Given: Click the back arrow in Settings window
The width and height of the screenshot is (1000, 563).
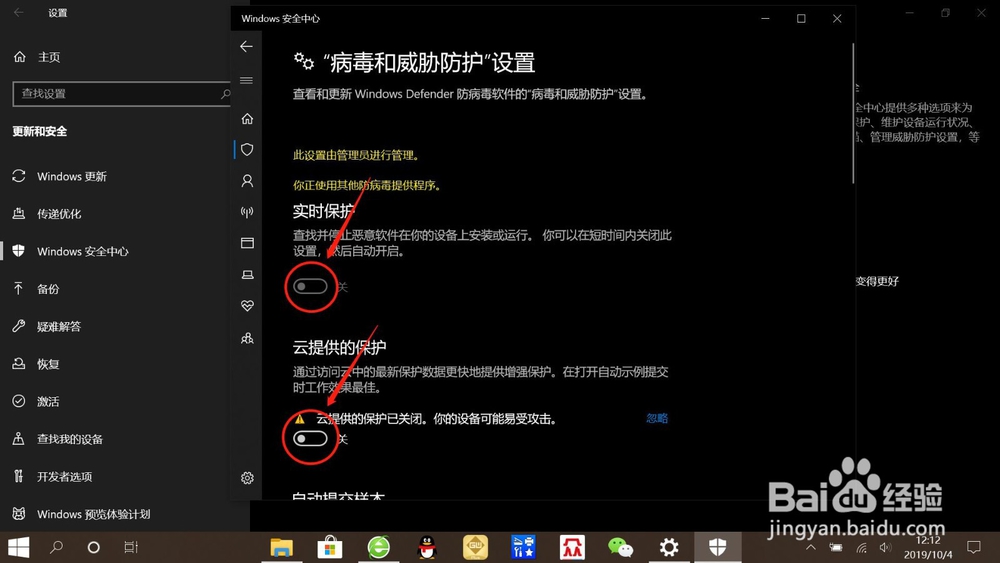Looking at the screenshot, I should pyautogui.click(x=18, y=13).
